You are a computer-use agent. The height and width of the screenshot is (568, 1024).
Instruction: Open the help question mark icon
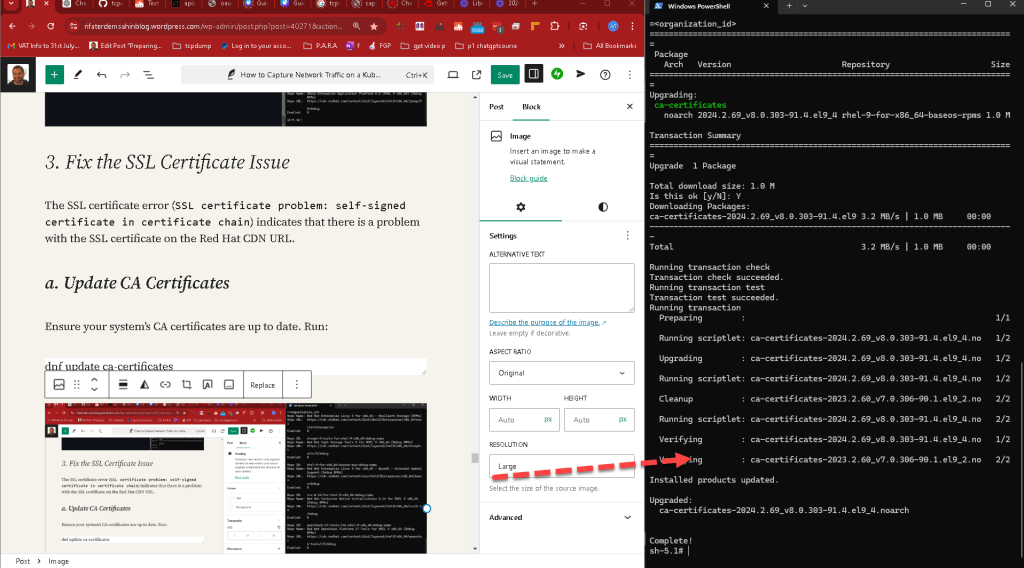click(605, 74)
